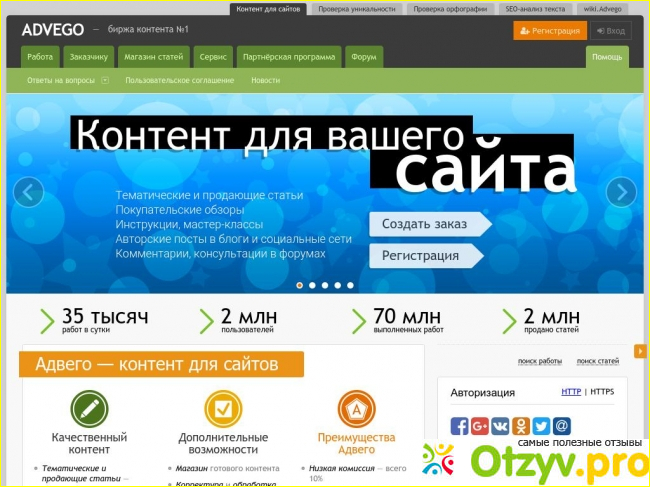The image size is (650, 487).
Task: Advance to the next banner slide arrow
Action: [x=621, y=191]
